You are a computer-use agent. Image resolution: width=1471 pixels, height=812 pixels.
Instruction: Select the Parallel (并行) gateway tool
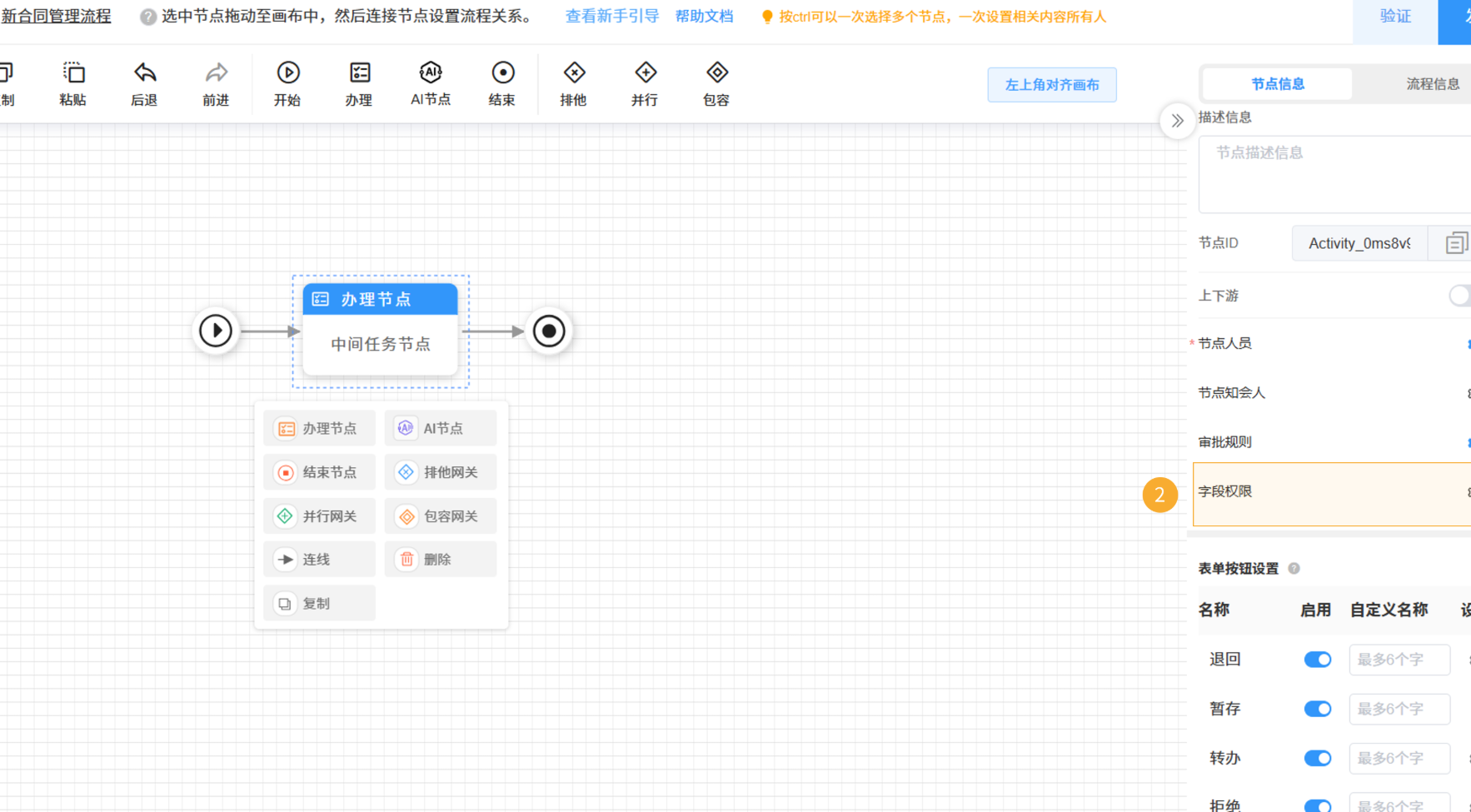(x=646, y=83)
